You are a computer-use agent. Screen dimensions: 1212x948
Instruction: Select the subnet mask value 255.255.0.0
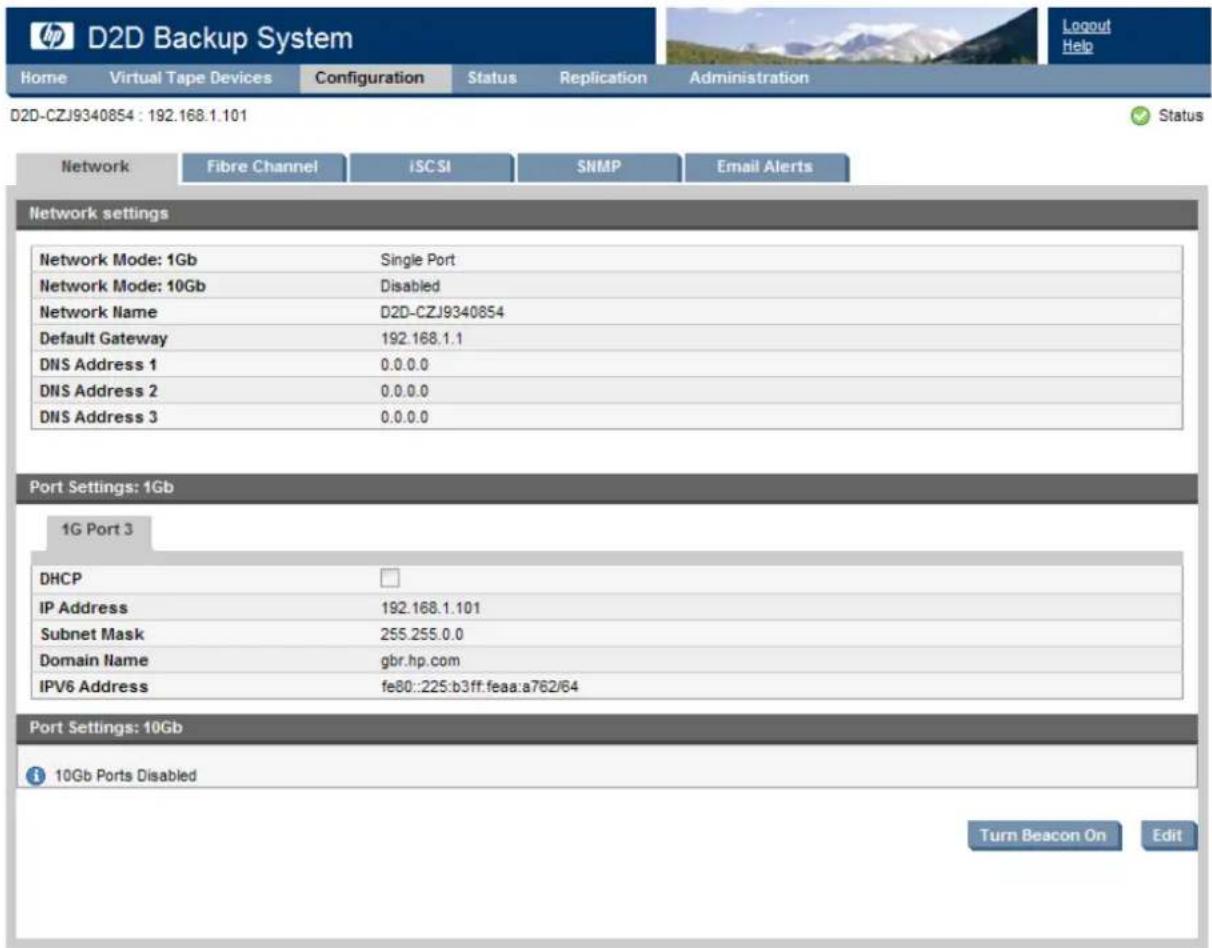coord(421,634)
